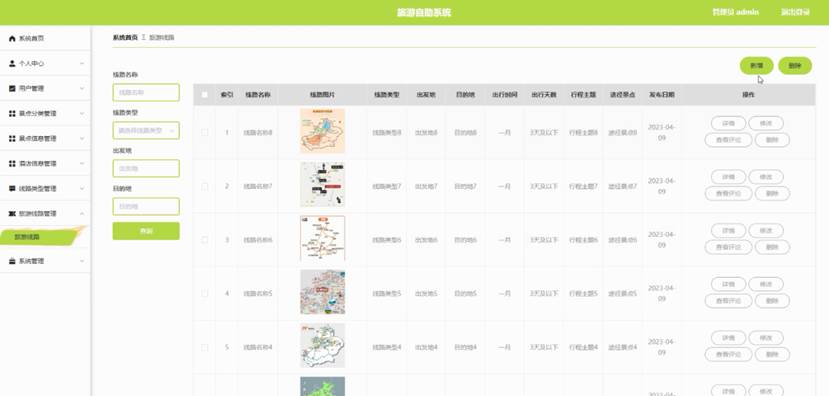
Task: Open 系统首页 in the sidebar
Action: [x=45, y=39]
